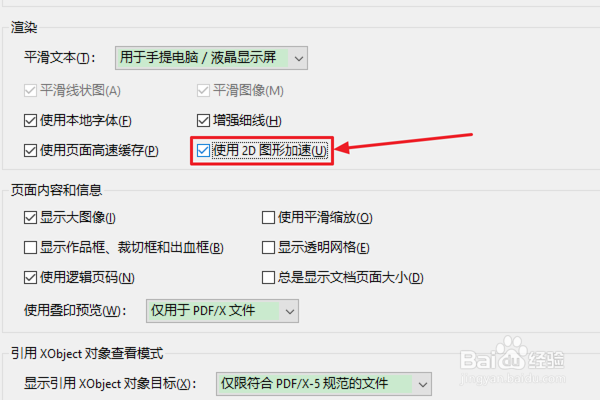Open the 平滑文本 dropdown list
Screen dimensions: 600x400
click(x=211, y=58)
